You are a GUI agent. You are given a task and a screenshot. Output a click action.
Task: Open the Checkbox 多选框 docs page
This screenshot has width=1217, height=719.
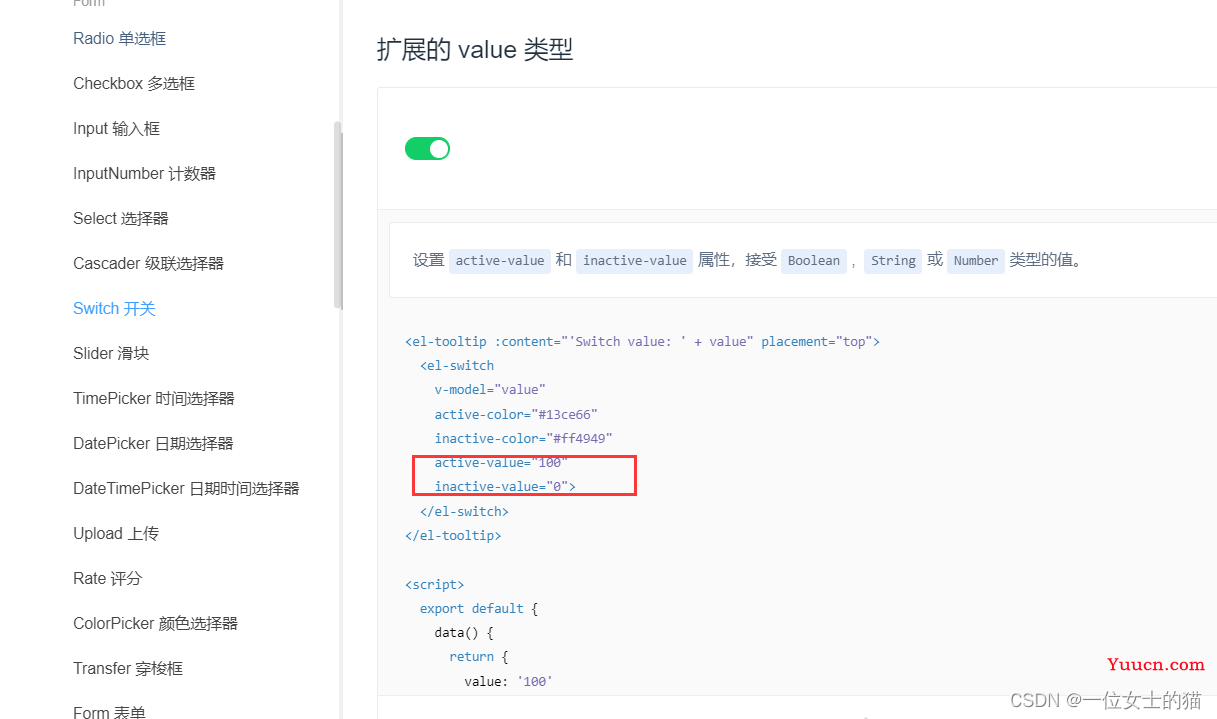134,84
